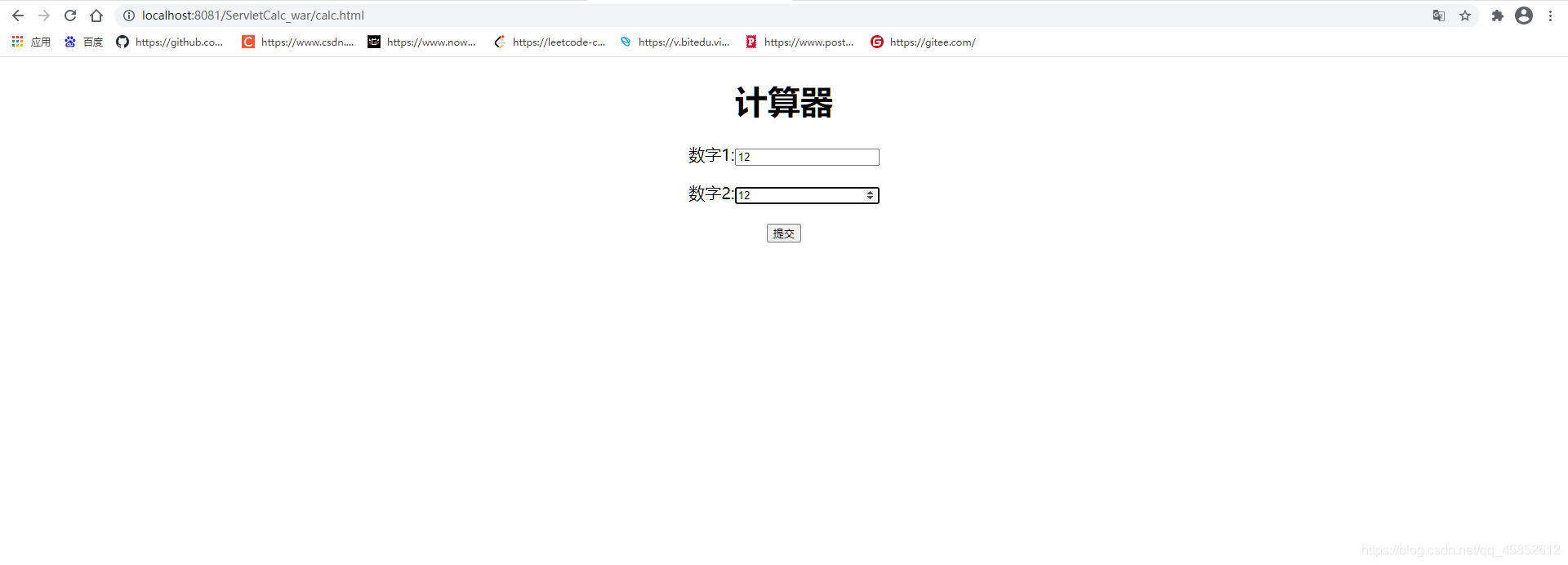Go back with the browser back arrow
This screenshot has width=1568, height=565.
[x=18, y=16]
